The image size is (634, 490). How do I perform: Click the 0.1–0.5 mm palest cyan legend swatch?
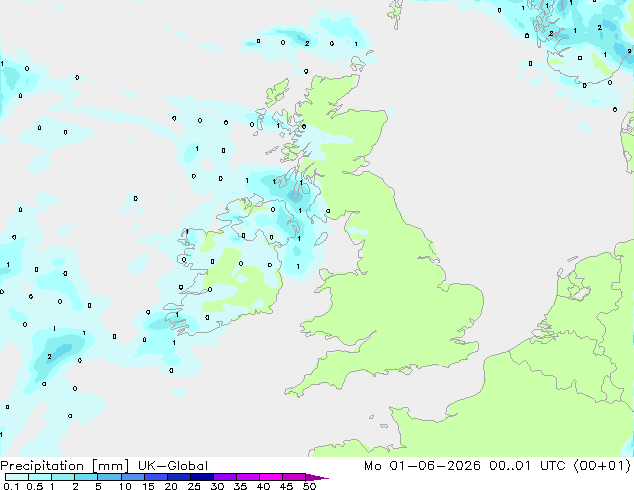[x=17, y=477]
